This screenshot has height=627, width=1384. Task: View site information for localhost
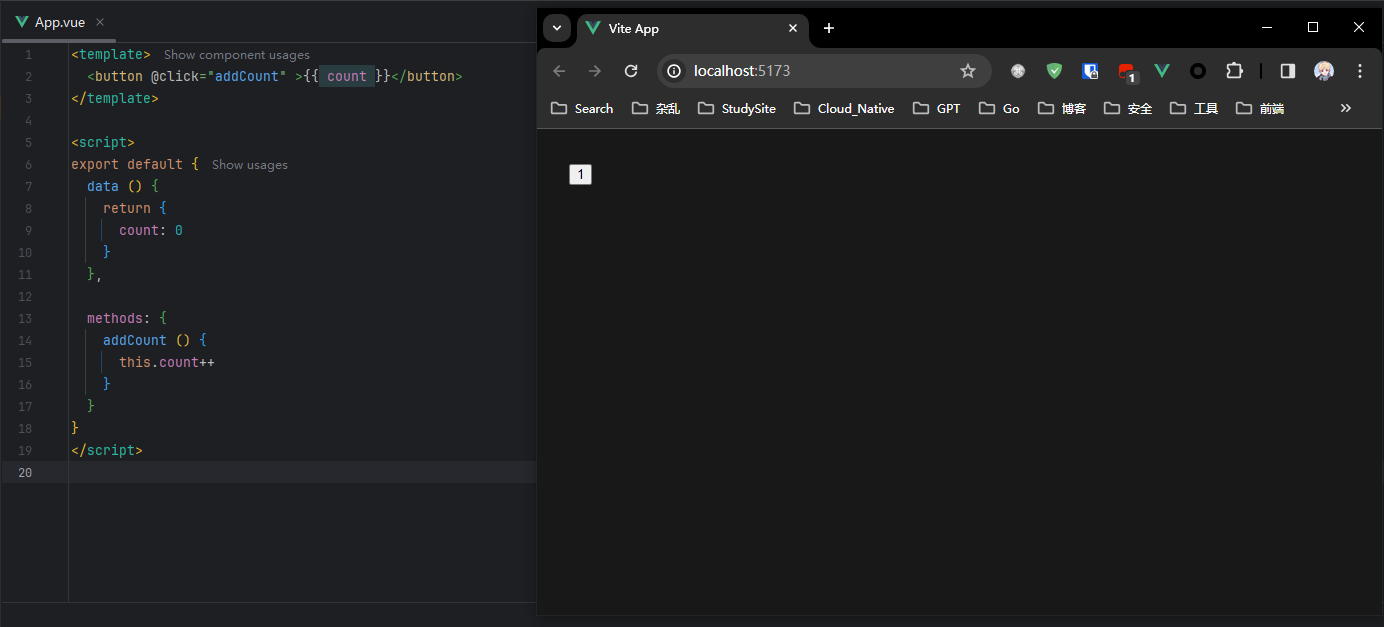[674, 71]
